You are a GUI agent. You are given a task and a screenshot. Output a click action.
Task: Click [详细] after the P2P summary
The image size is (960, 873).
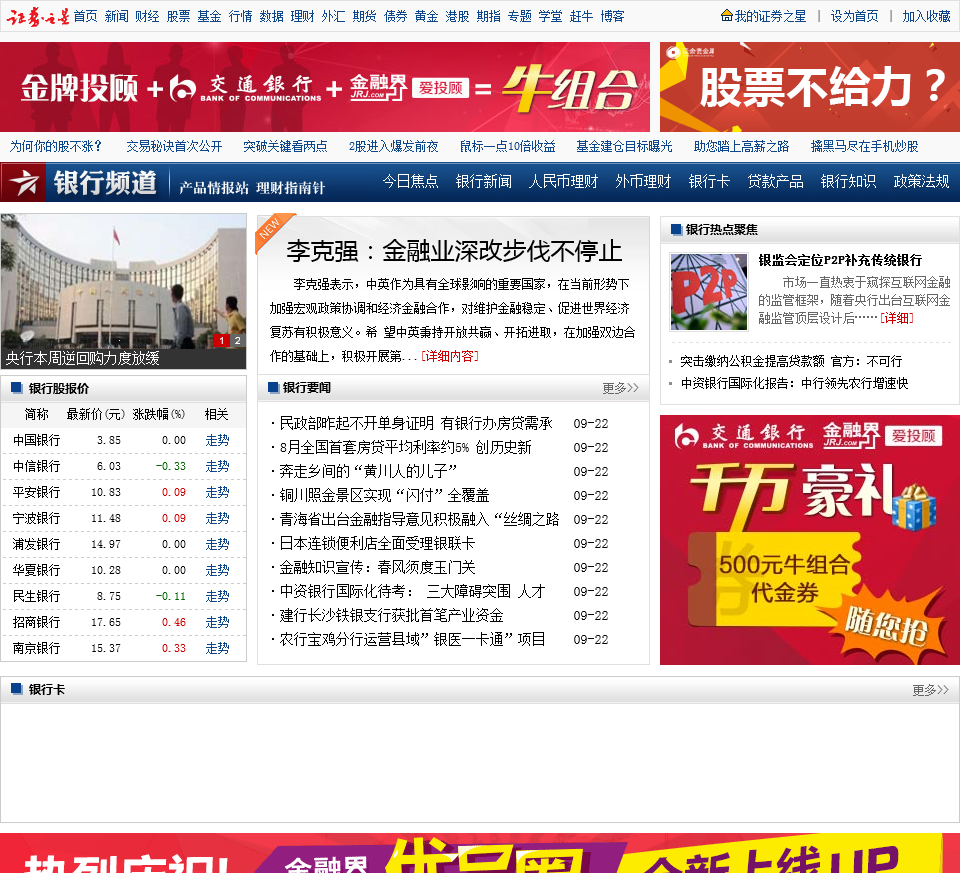pyautogui.click(x=897, y=318)
